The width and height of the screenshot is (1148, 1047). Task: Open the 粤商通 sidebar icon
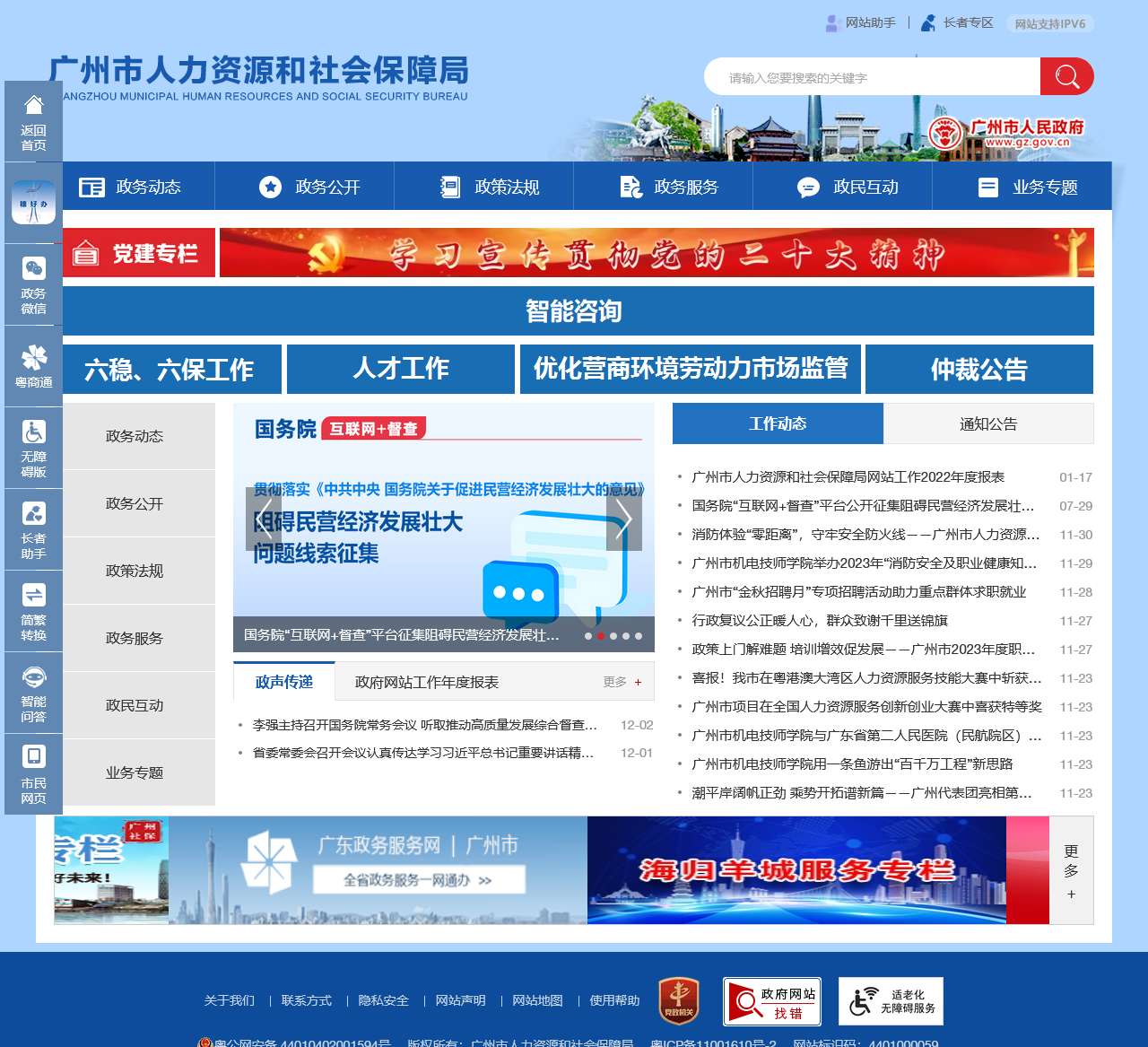point(33,366)
